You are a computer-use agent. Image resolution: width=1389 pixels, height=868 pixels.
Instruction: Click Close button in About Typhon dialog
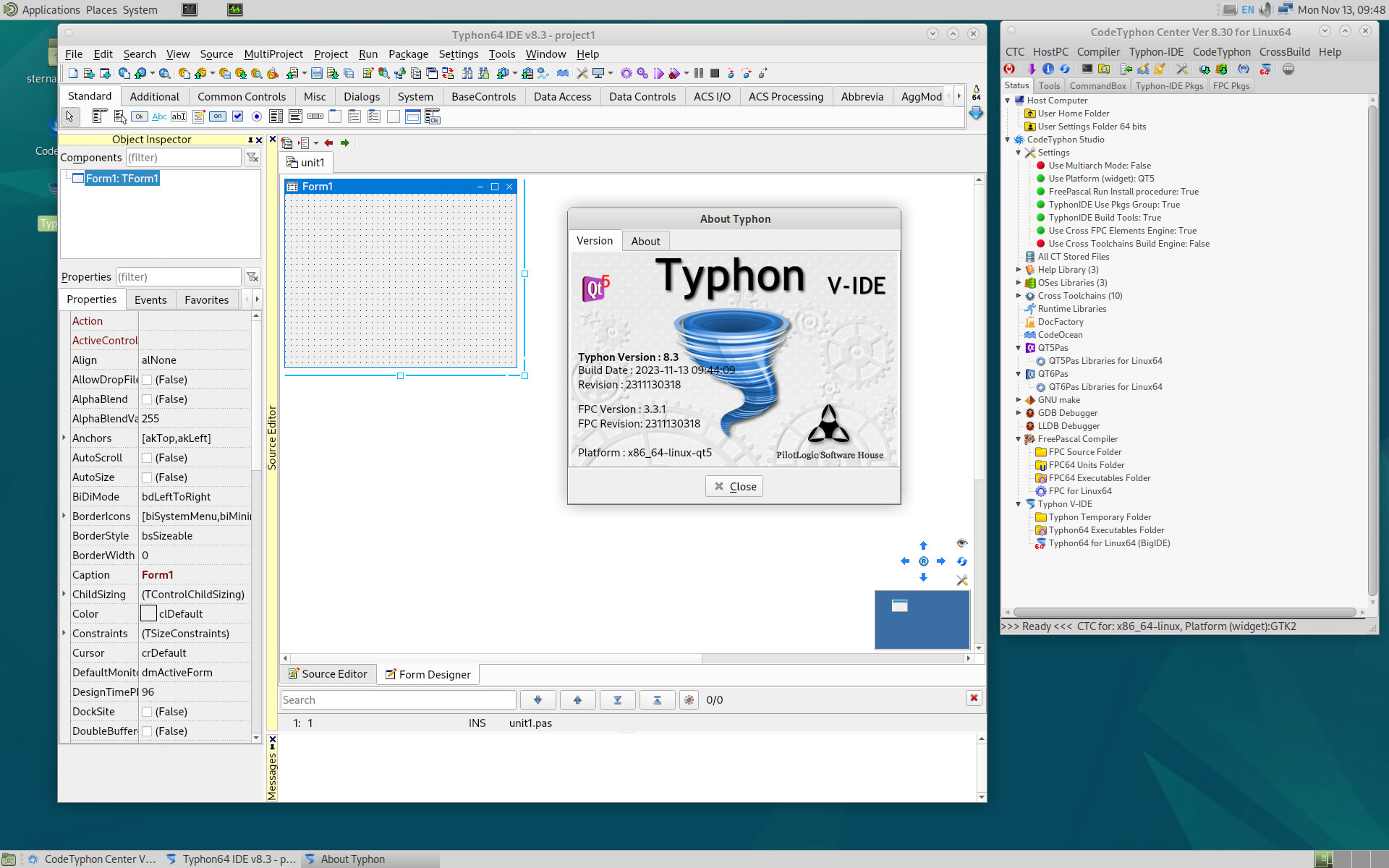tap(734, 487)
